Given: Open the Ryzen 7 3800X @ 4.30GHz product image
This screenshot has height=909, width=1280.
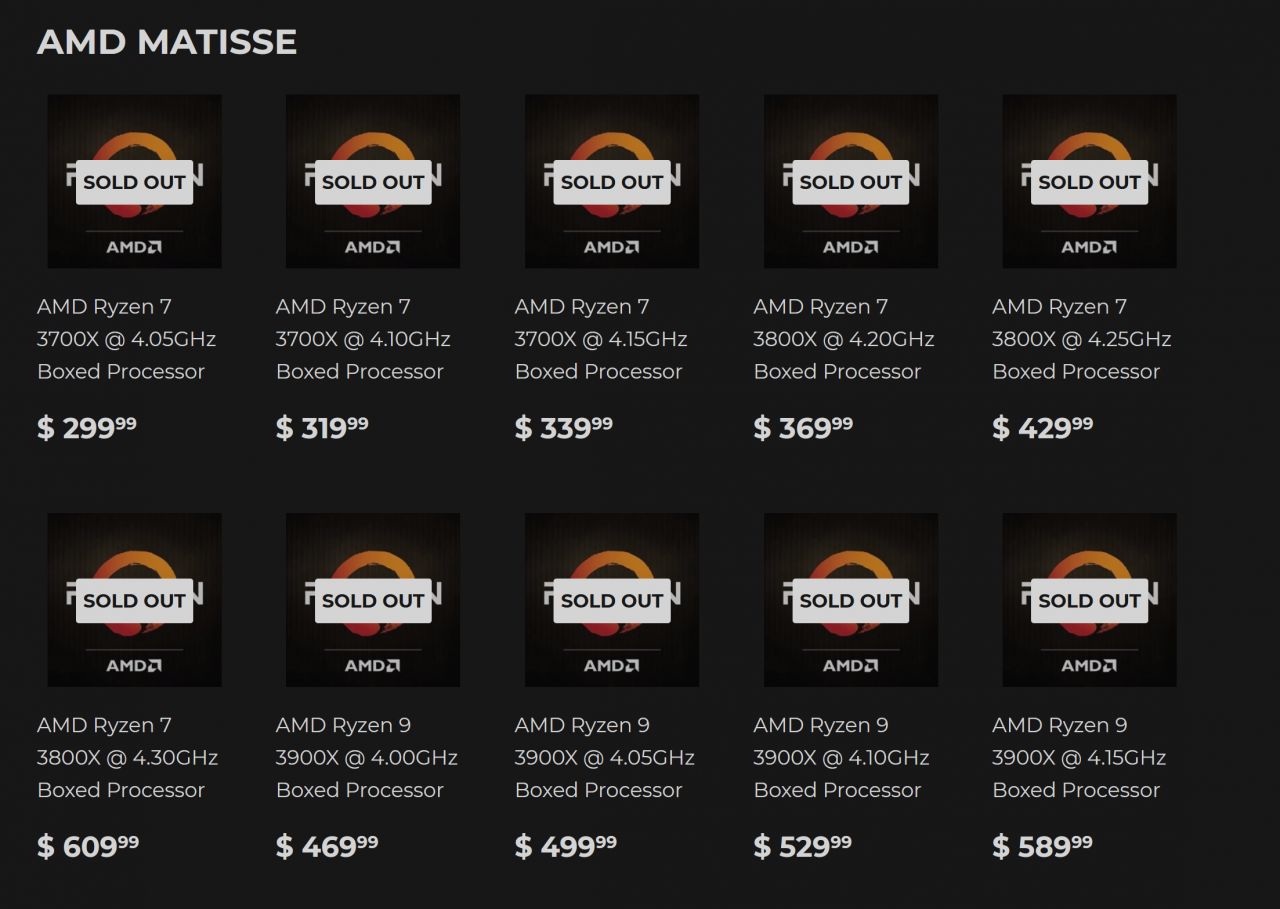Looking at the screenshot, I should pyautogui.click(x=134, y=600).
